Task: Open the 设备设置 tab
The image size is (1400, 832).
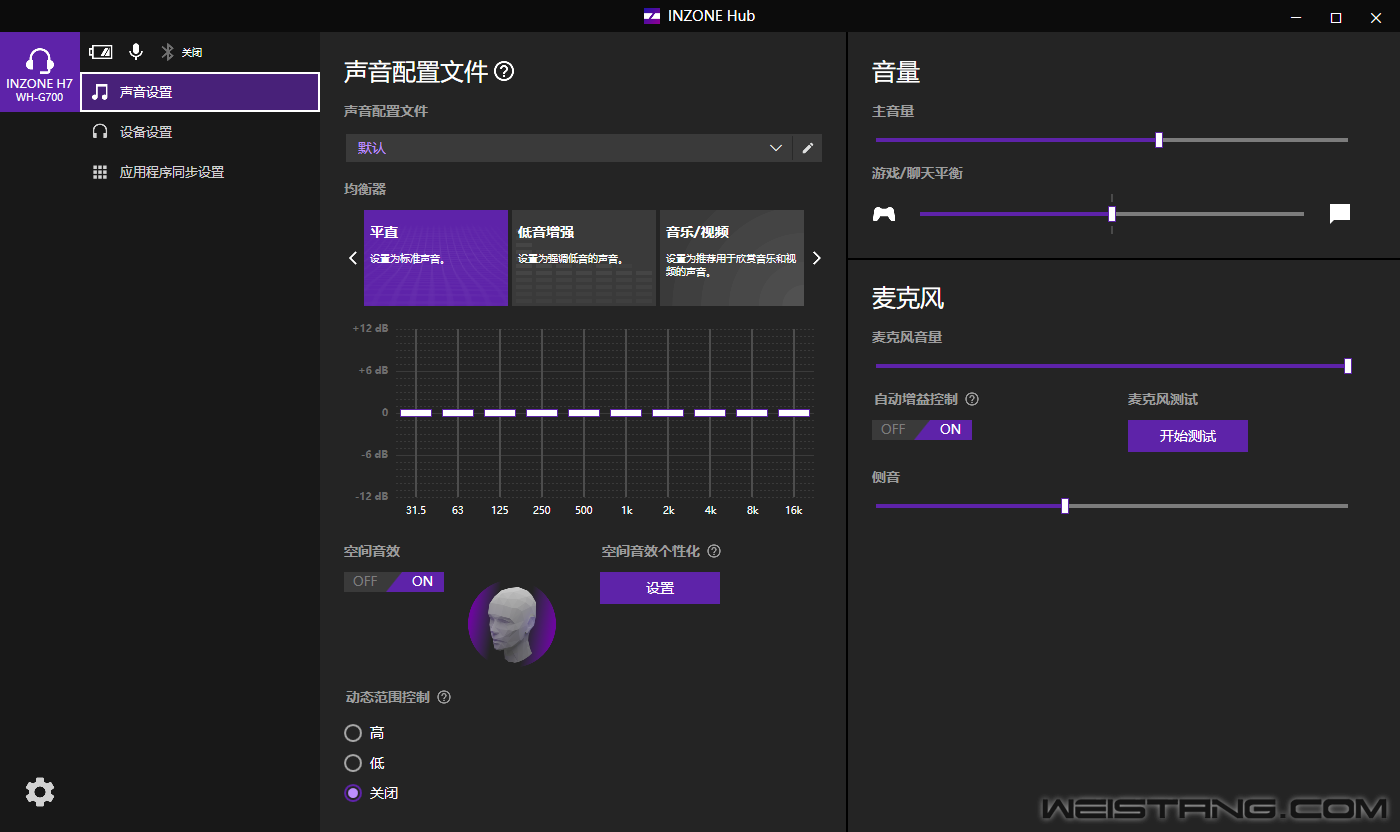Action: (x=200, y=132)
